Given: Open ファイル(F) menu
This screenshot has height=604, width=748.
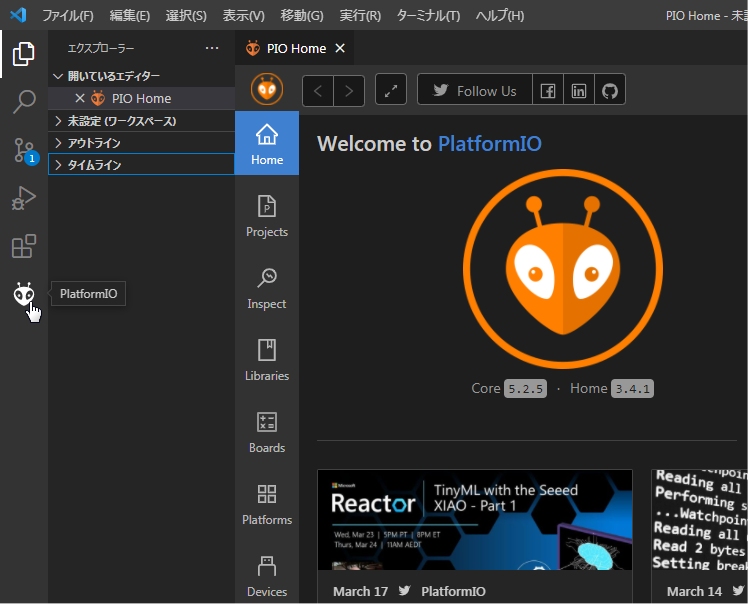Looking at the screenshot, I should [68, 15].
